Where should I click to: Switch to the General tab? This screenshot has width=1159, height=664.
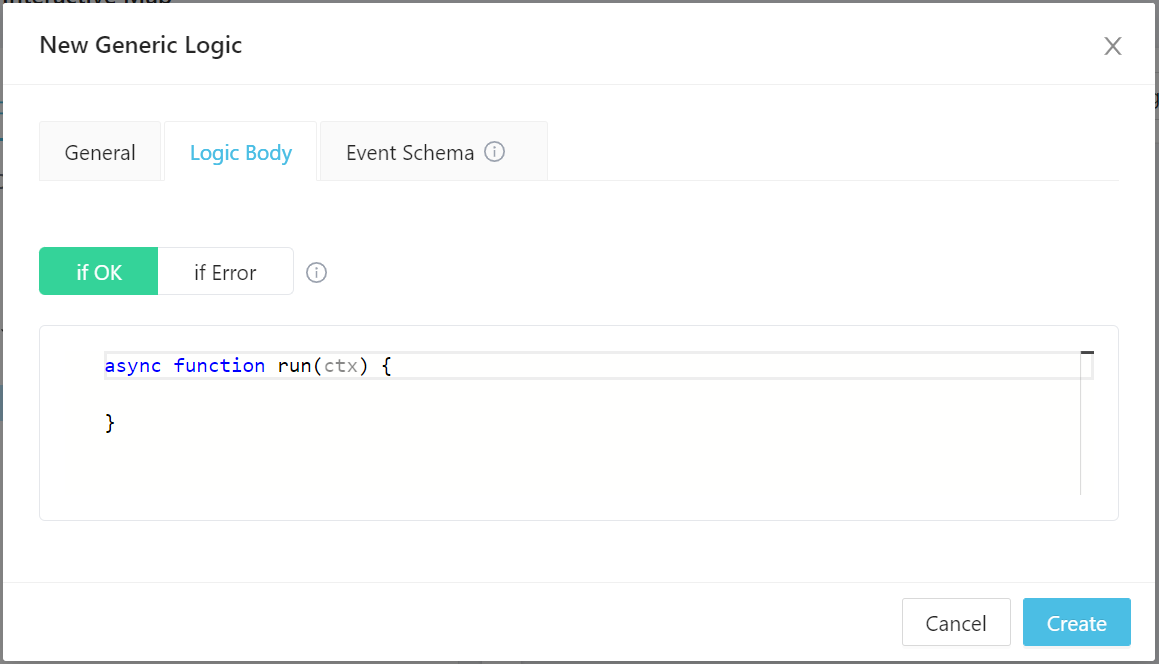click(100, 153)
